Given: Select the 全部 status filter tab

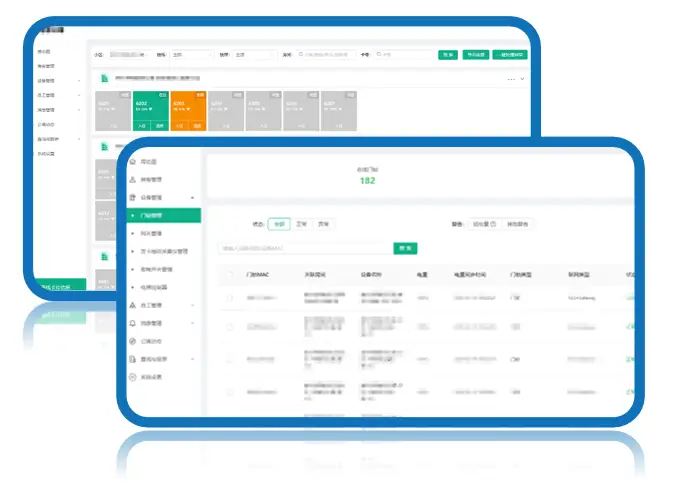Looking at the screenshot, I should point(280,224).
